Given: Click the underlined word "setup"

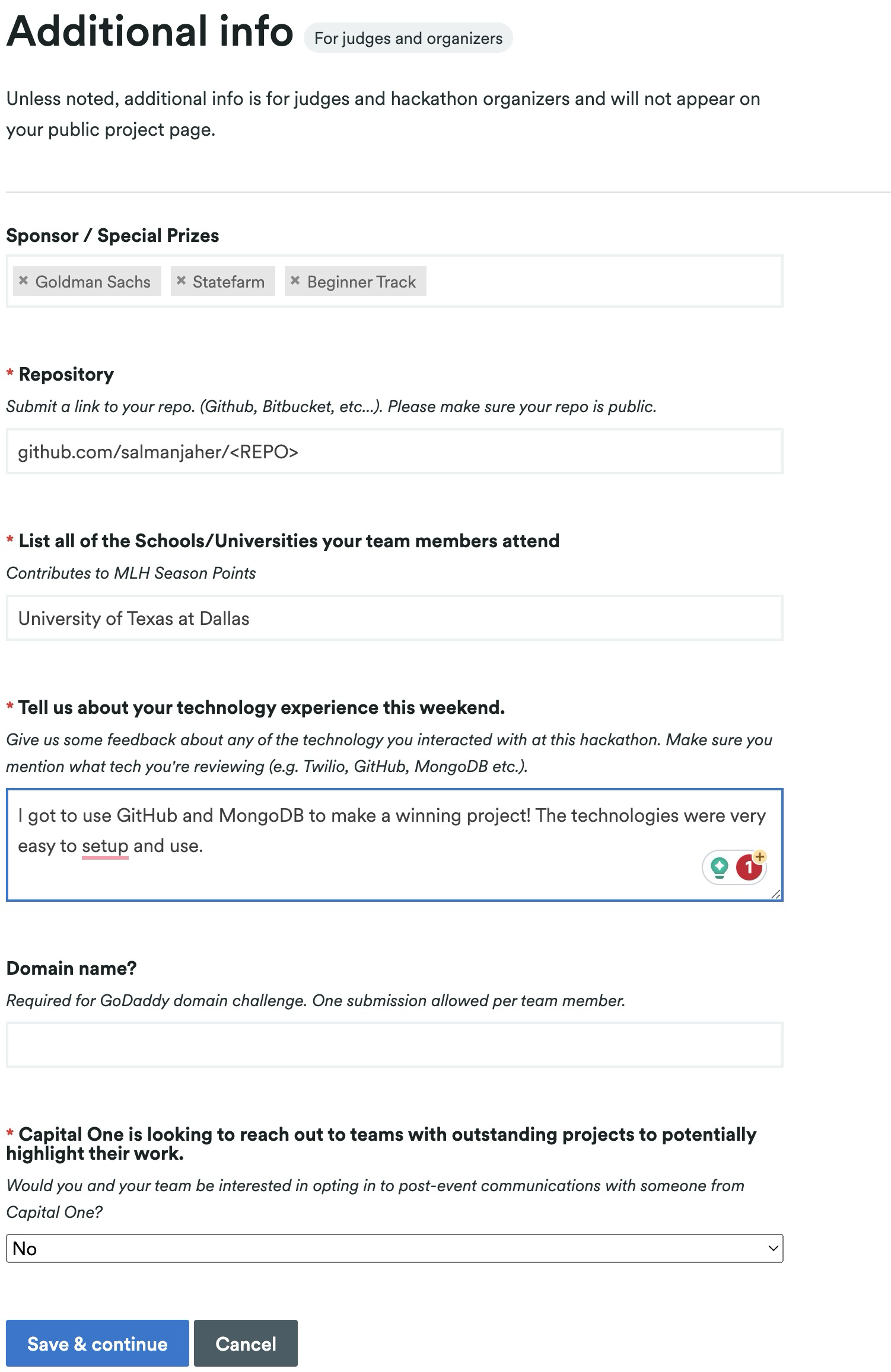Looking at the screenshot, I should point(105,846).
